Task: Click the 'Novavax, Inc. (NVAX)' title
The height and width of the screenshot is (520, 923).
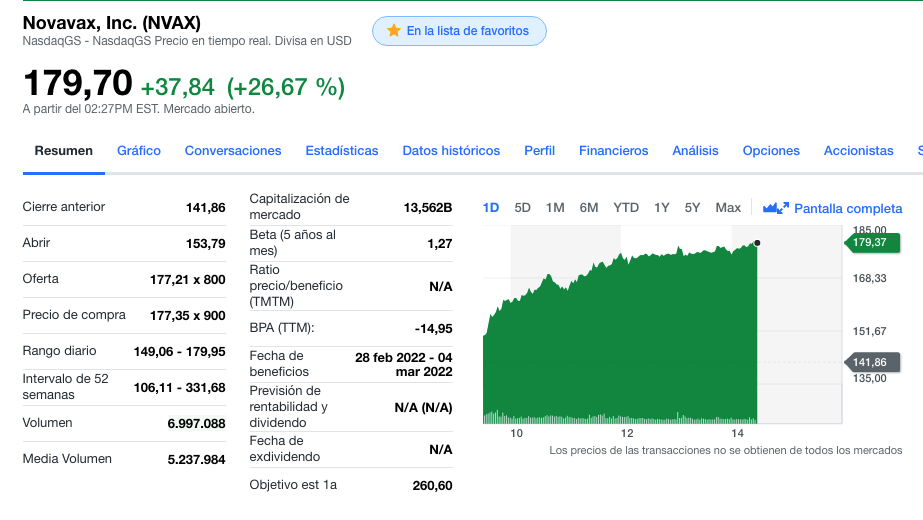Action: pos(112,23)
